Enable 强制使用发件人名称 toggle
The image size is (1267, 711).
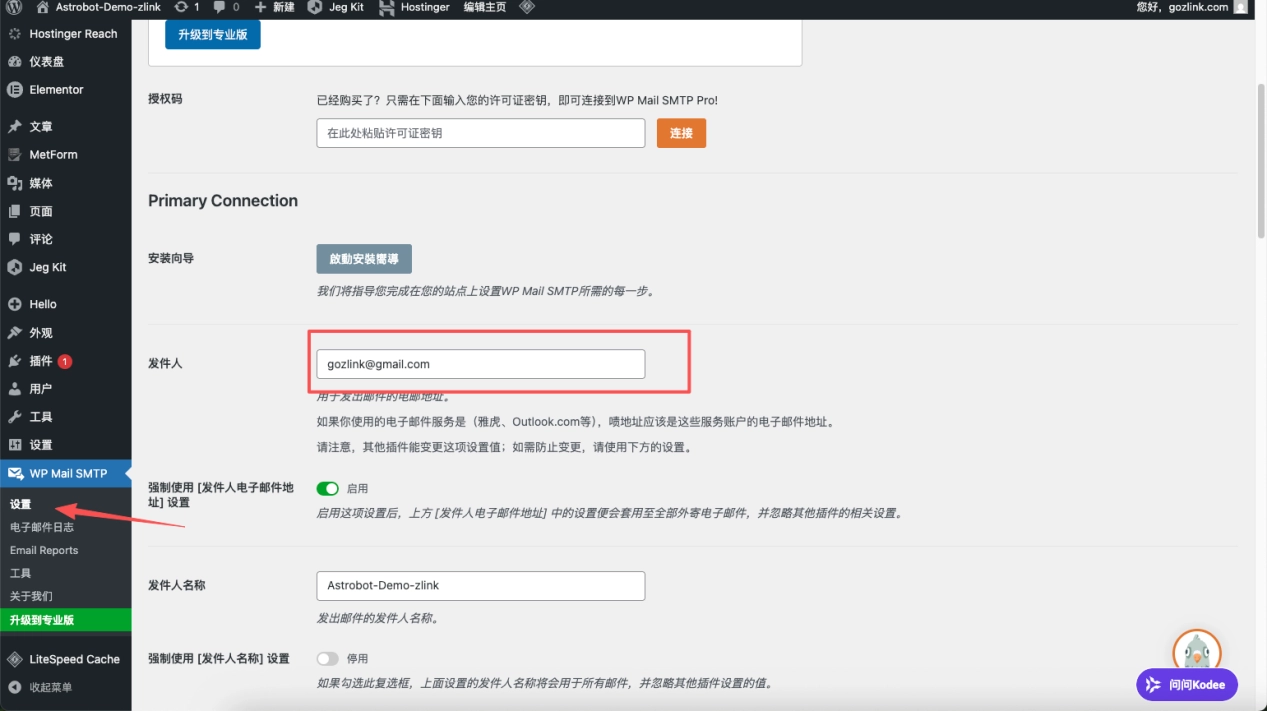(x=328, y=659)
